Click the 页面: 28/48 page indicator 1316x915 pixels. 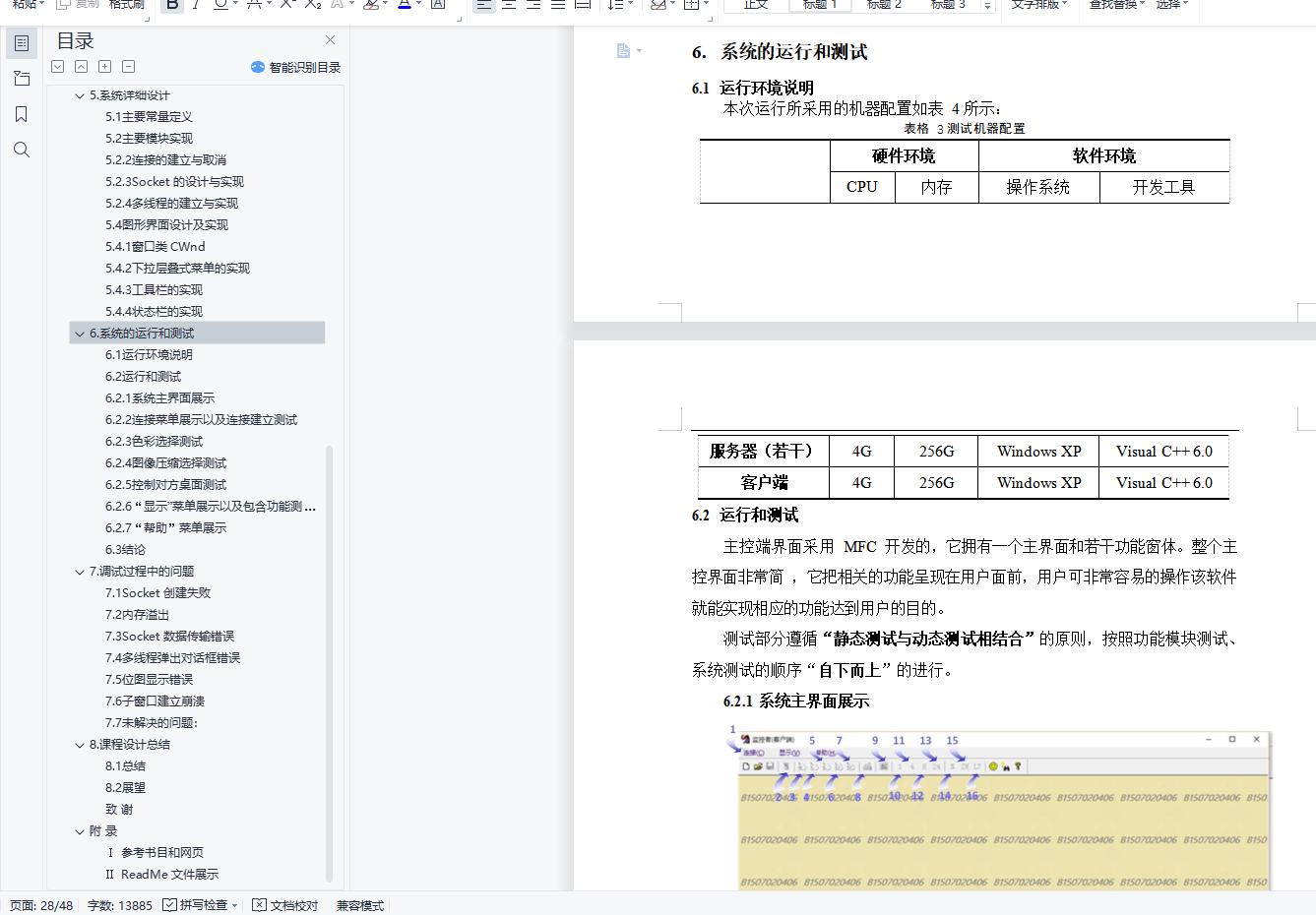click(x=41, y=905)
